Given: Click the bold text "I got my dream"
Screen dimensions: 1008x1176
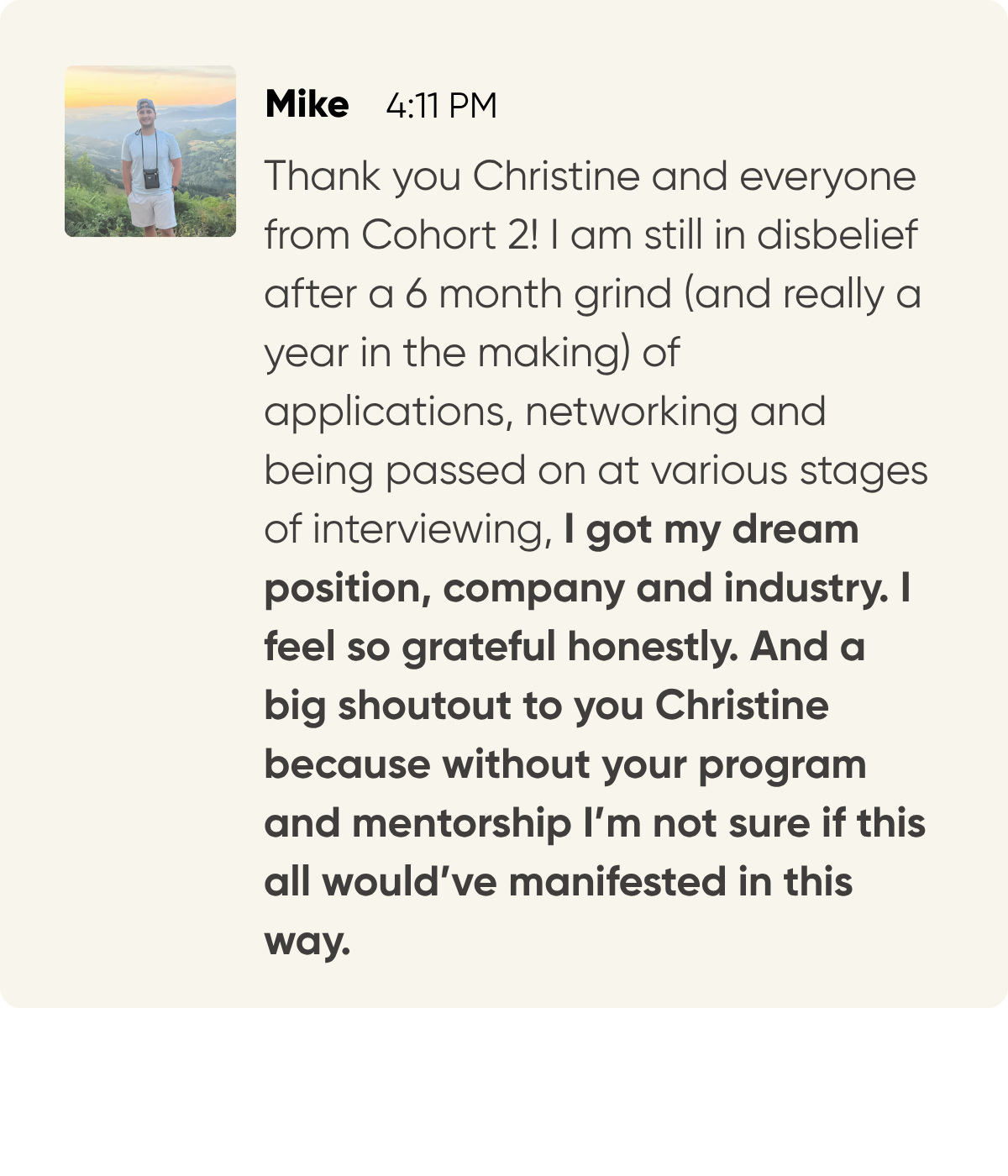Looking at the screenshot, I should click(x=711, y=529).
